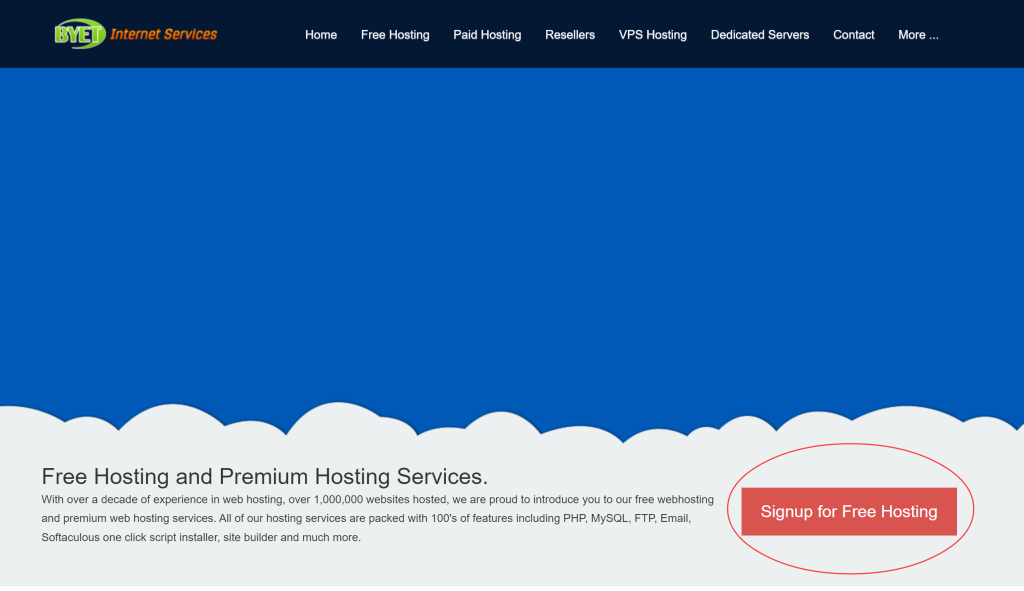This screenshot has width=1024, height=591.
Task: Go to the Home page
Action: point(321,35)
